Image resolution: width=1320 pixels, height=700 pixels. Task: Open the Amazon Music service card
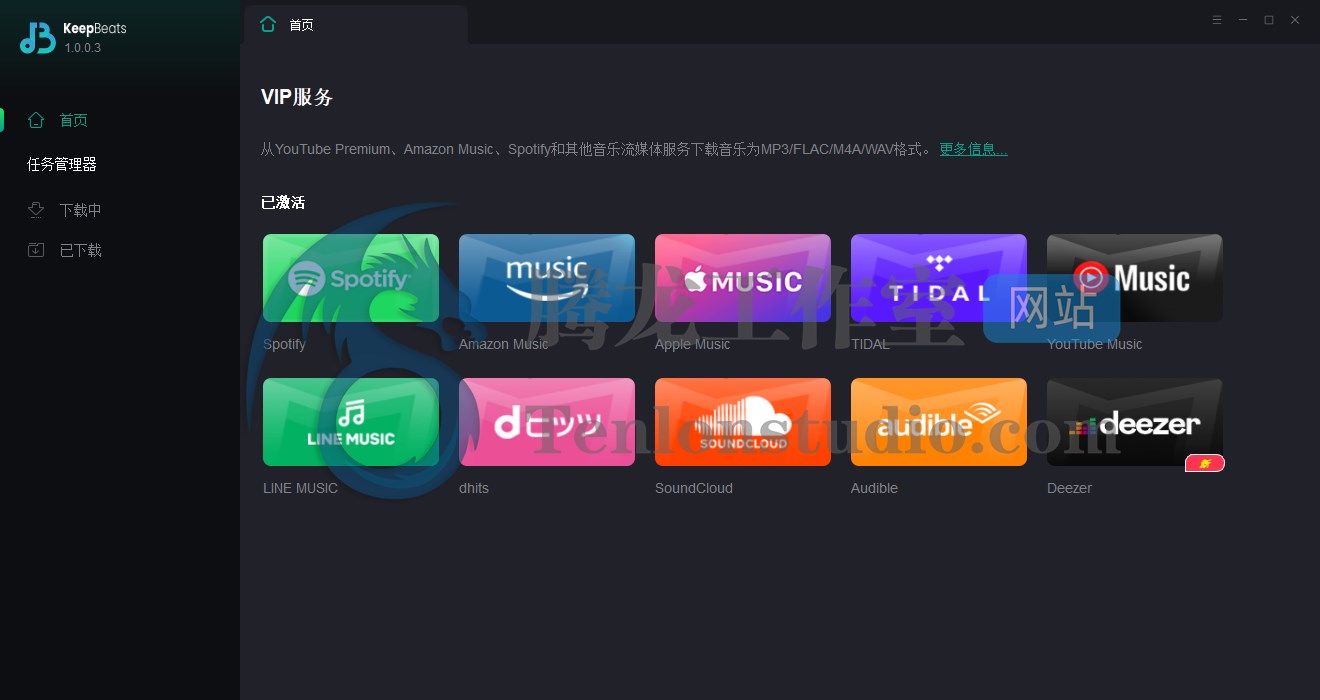tap(547, 278)
